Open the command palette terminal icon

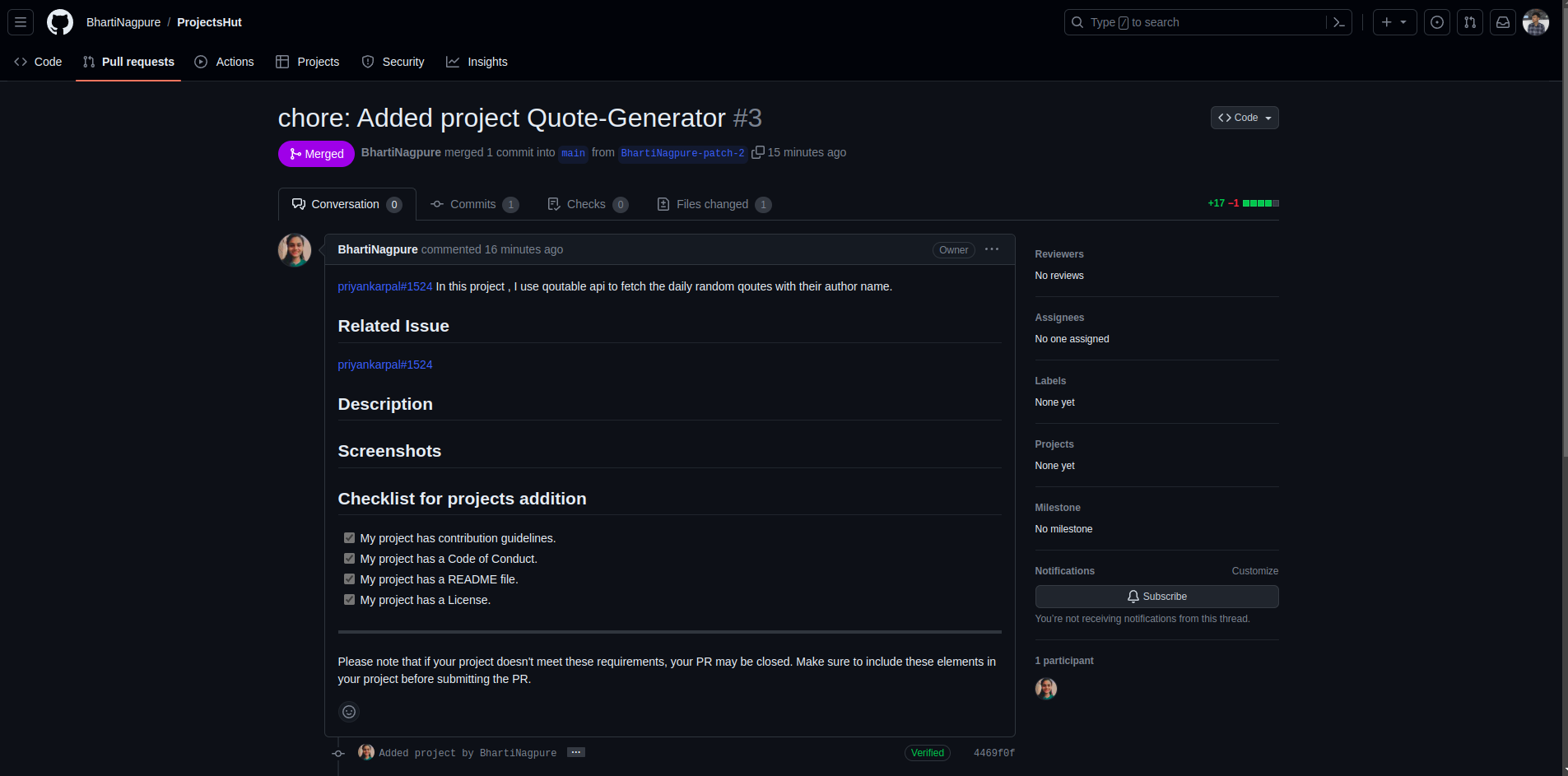1338,22
